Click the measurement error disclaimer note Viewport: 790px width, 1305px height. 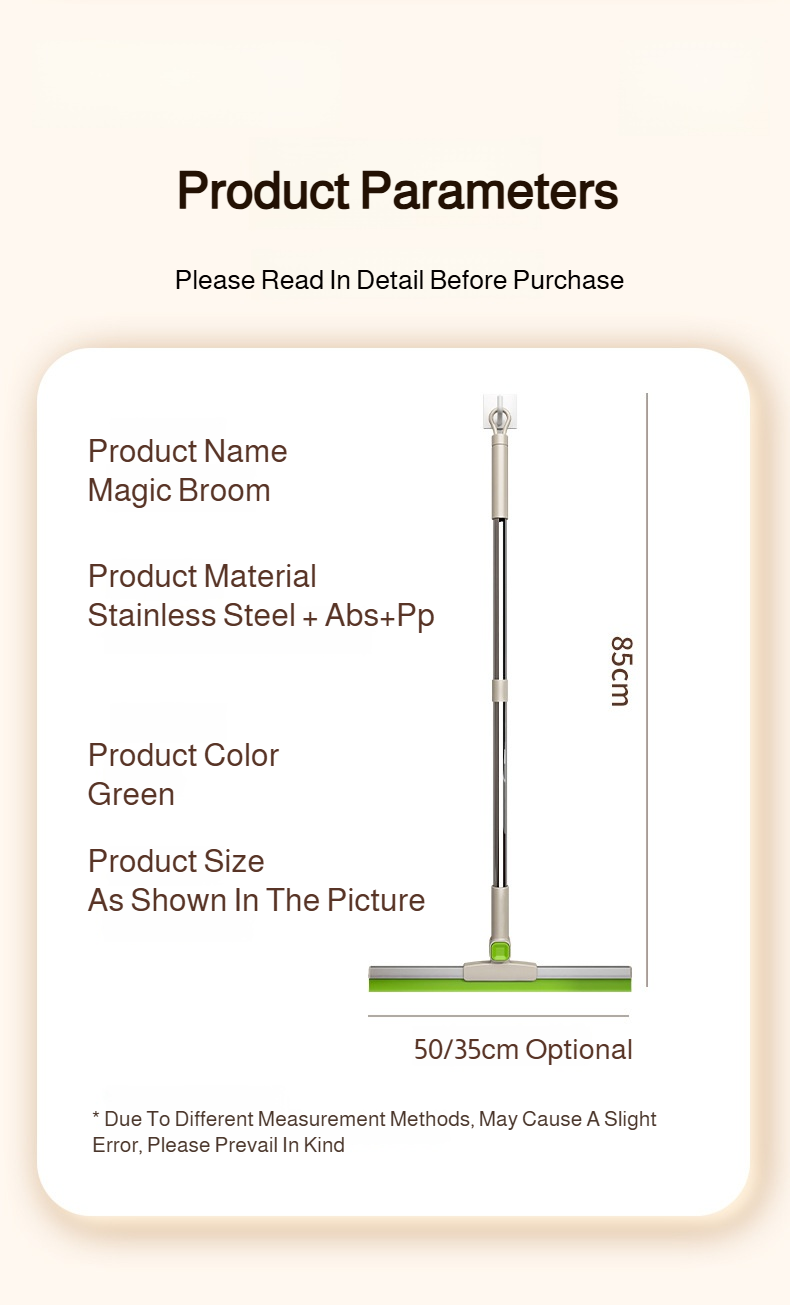pyautogui.click(x=374, y=1132)
